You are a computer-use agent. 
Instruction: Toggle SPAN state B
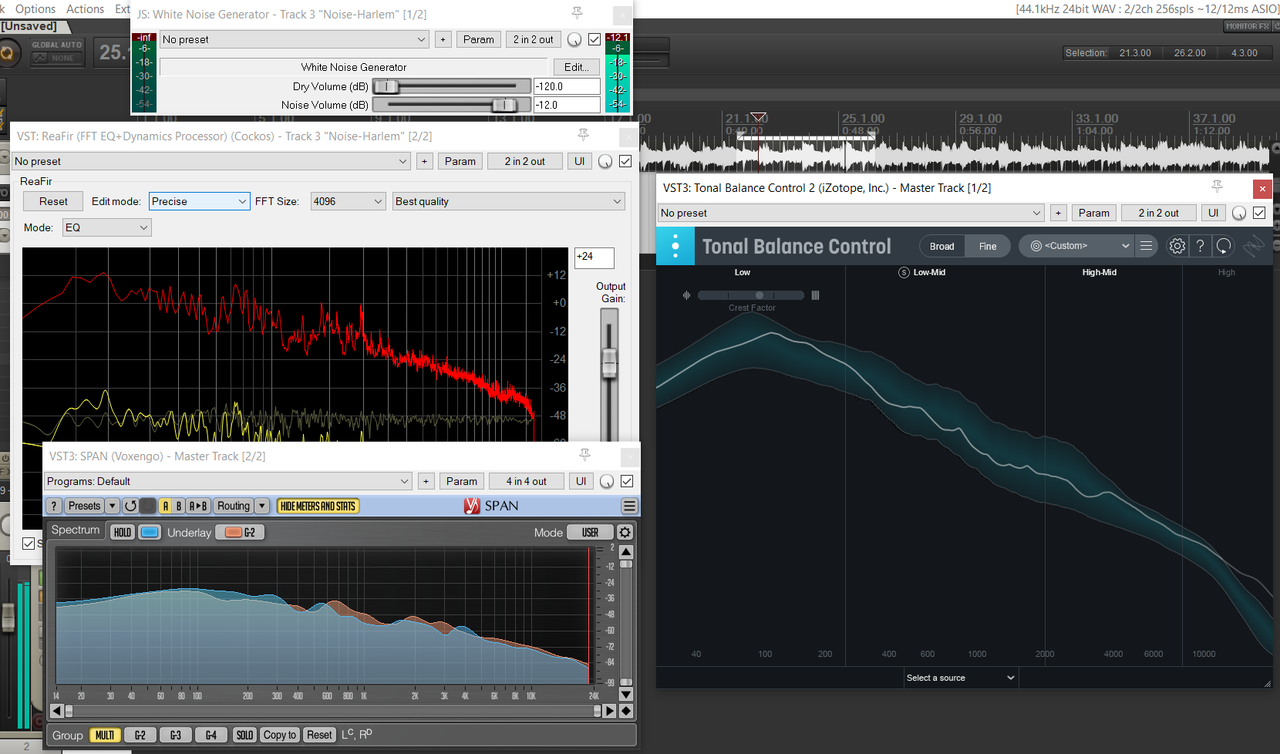[x=179, y=506]
